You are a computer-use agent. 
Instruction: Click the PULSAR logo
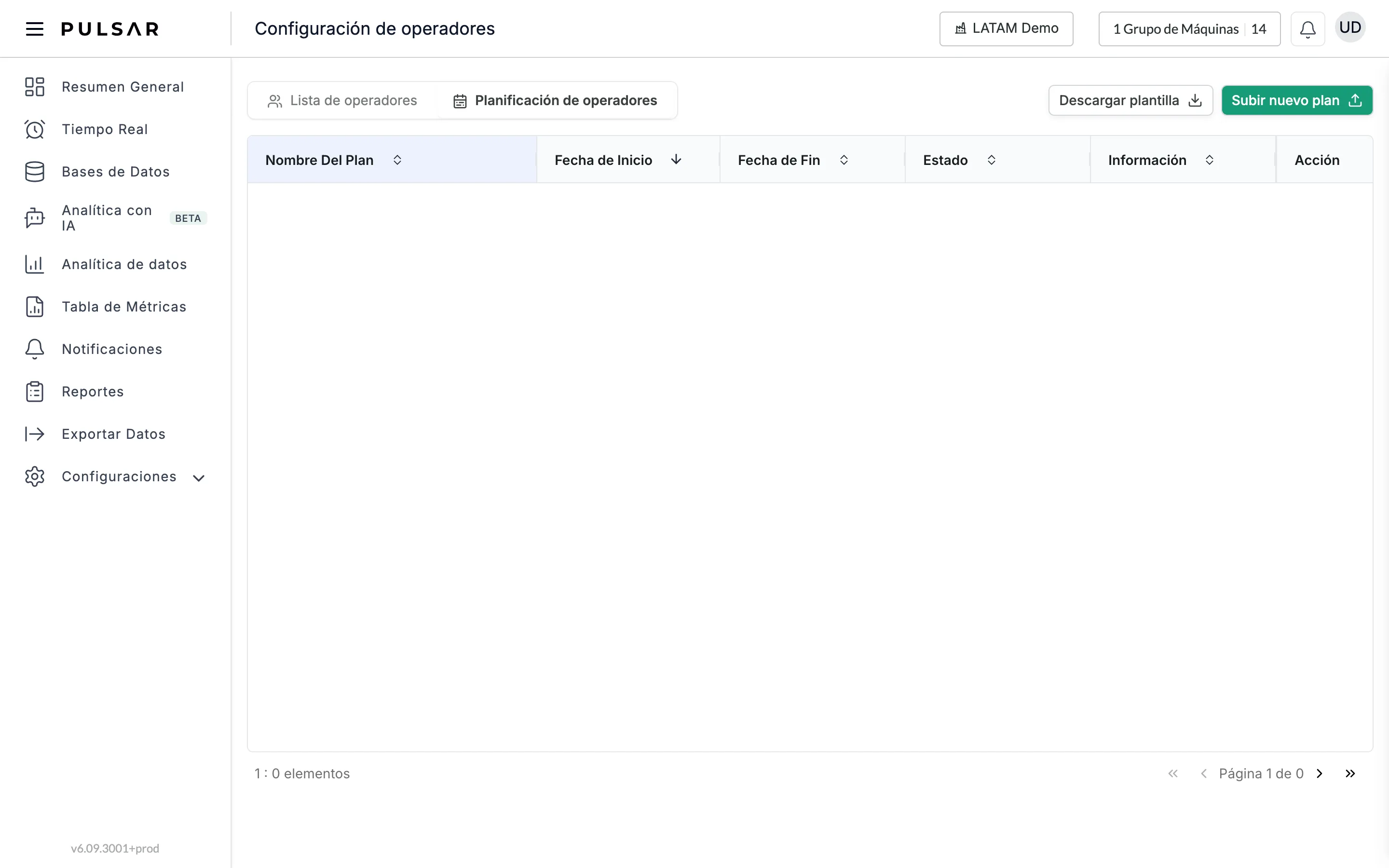coord(110,29)
